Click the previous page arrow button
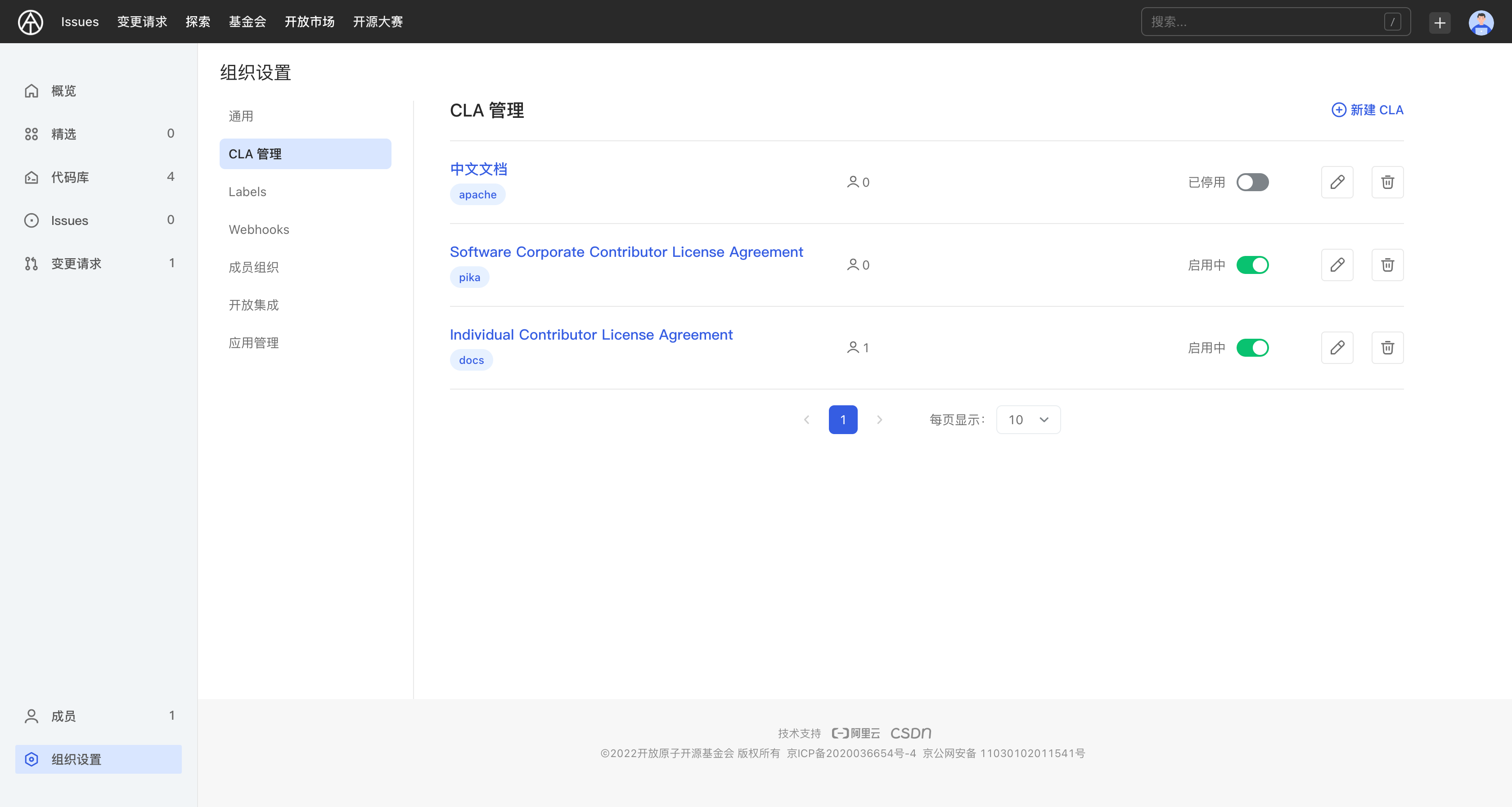 coord(807,419)
